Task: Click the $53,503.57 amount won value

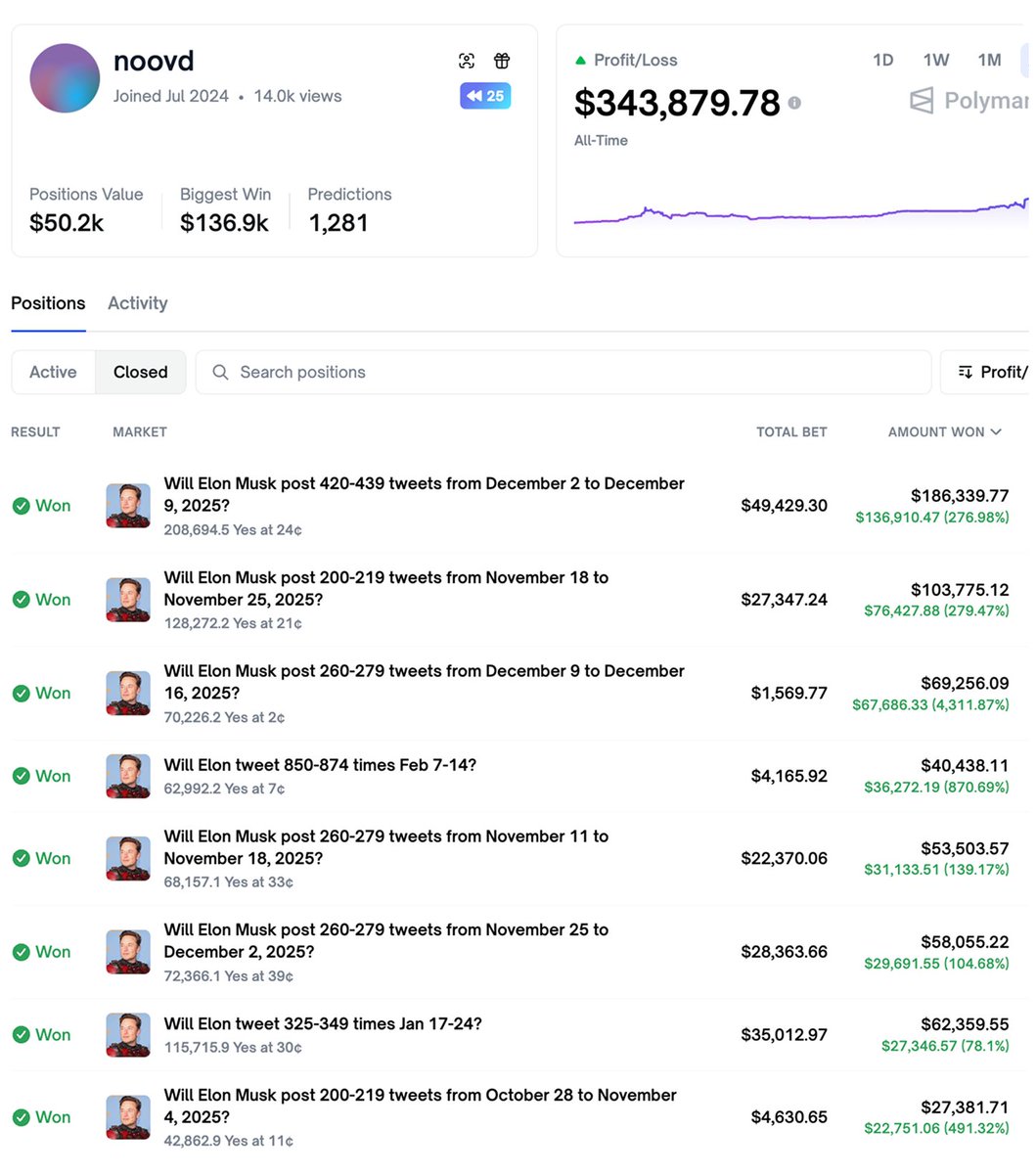Action: tap(965, 848)
